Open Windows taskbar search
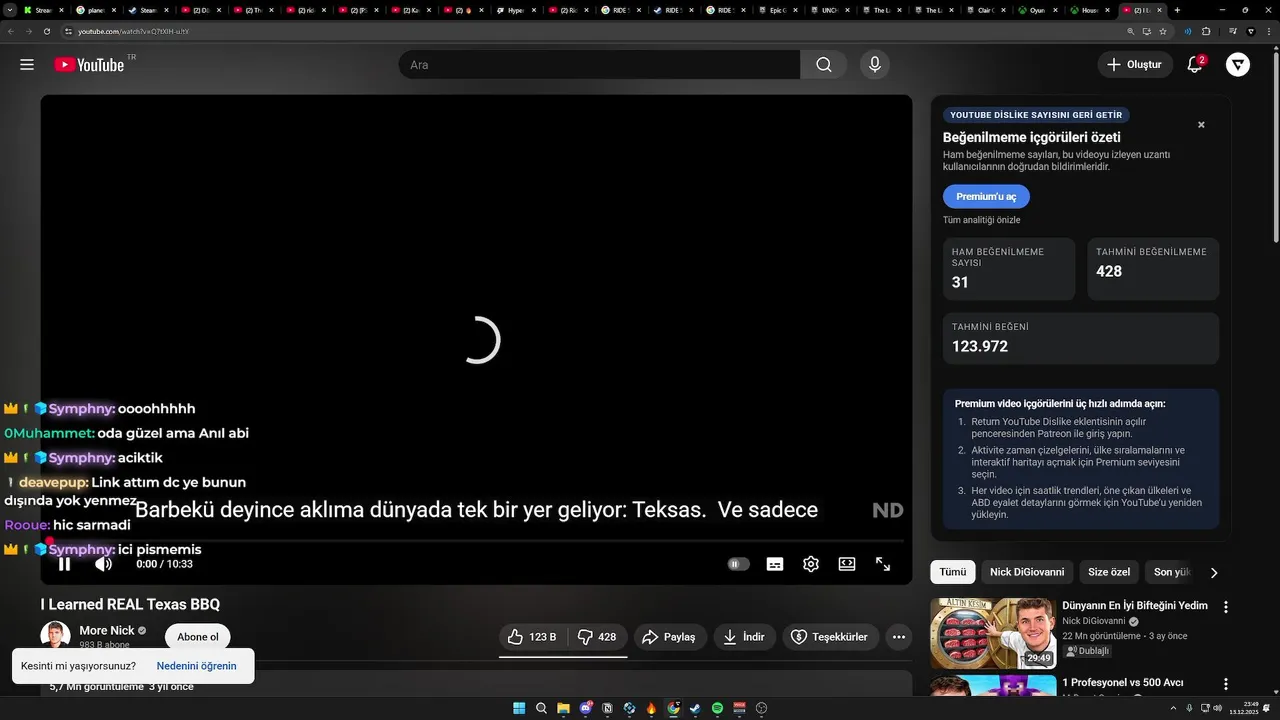This screenshot has width=1280, height=720. (x=541, y=708)
